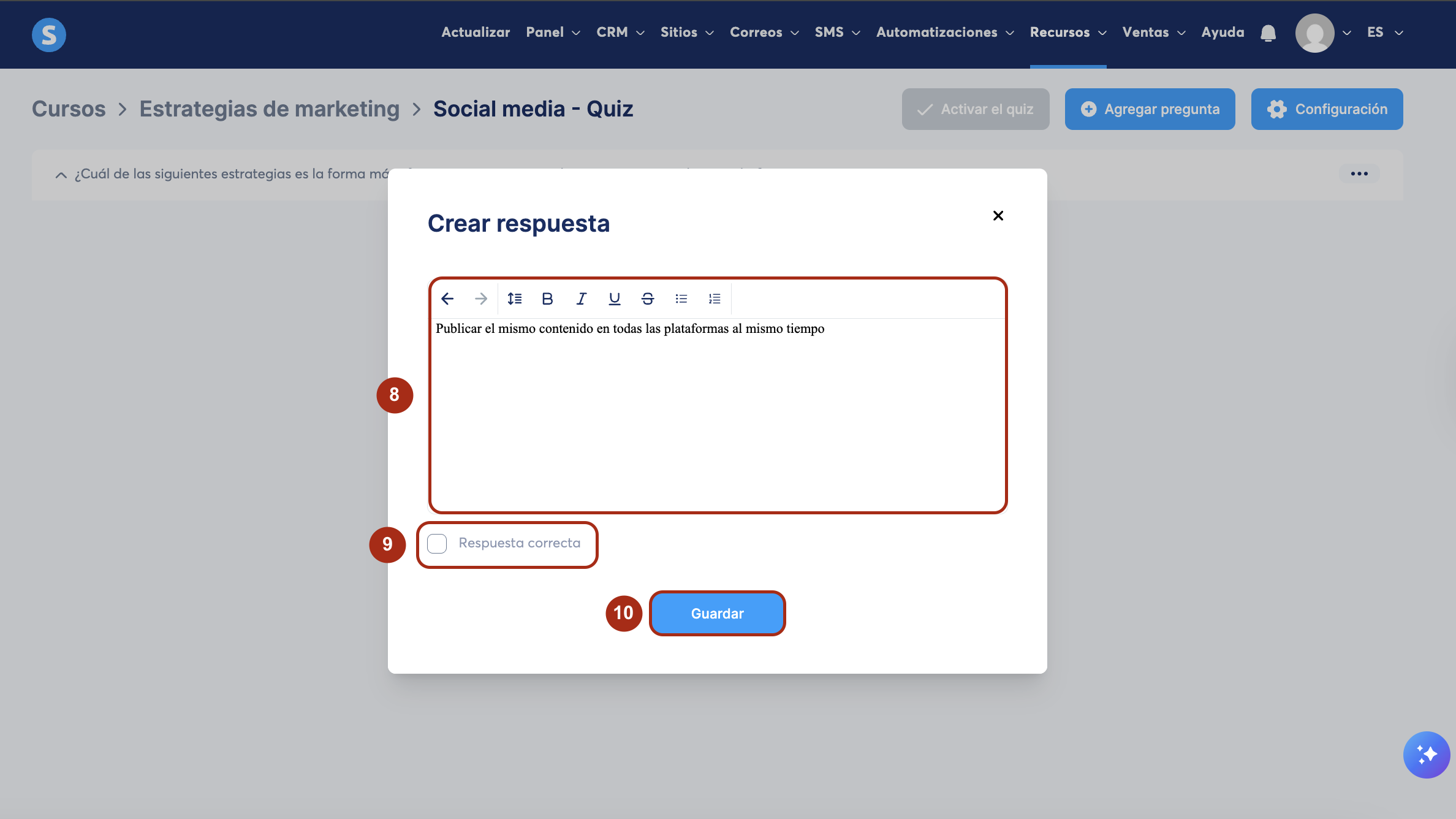Toggle italic formatting
The height and width of the screenshot is (819, 1456).
pyautogui.click(x=581, y=299)
